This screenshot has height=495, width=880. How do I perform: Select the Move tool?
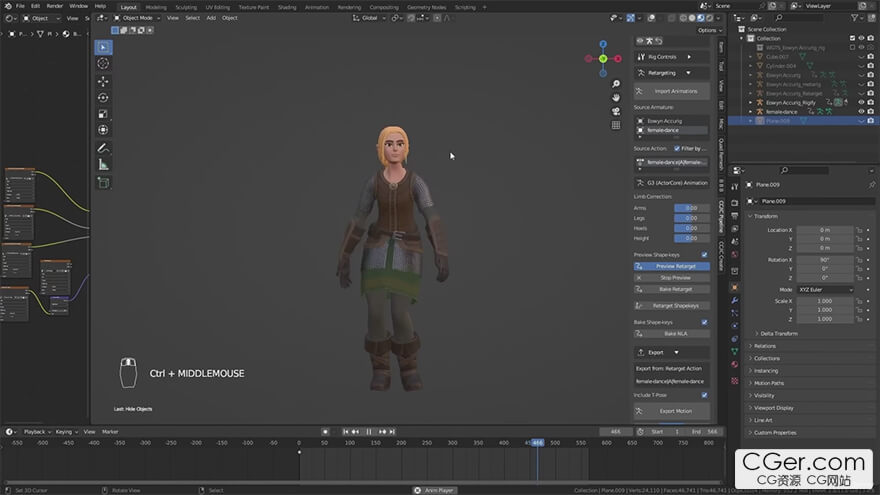(103, 81)
